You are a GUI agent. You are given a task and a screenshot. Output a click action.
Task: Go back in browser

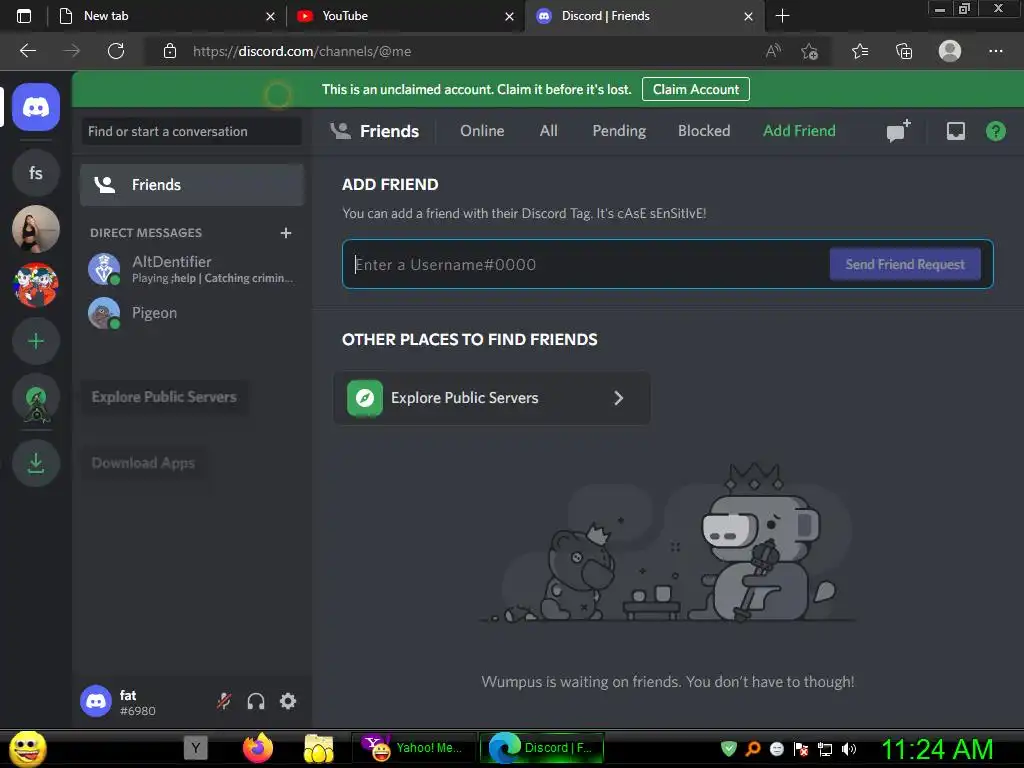[27, 51]
